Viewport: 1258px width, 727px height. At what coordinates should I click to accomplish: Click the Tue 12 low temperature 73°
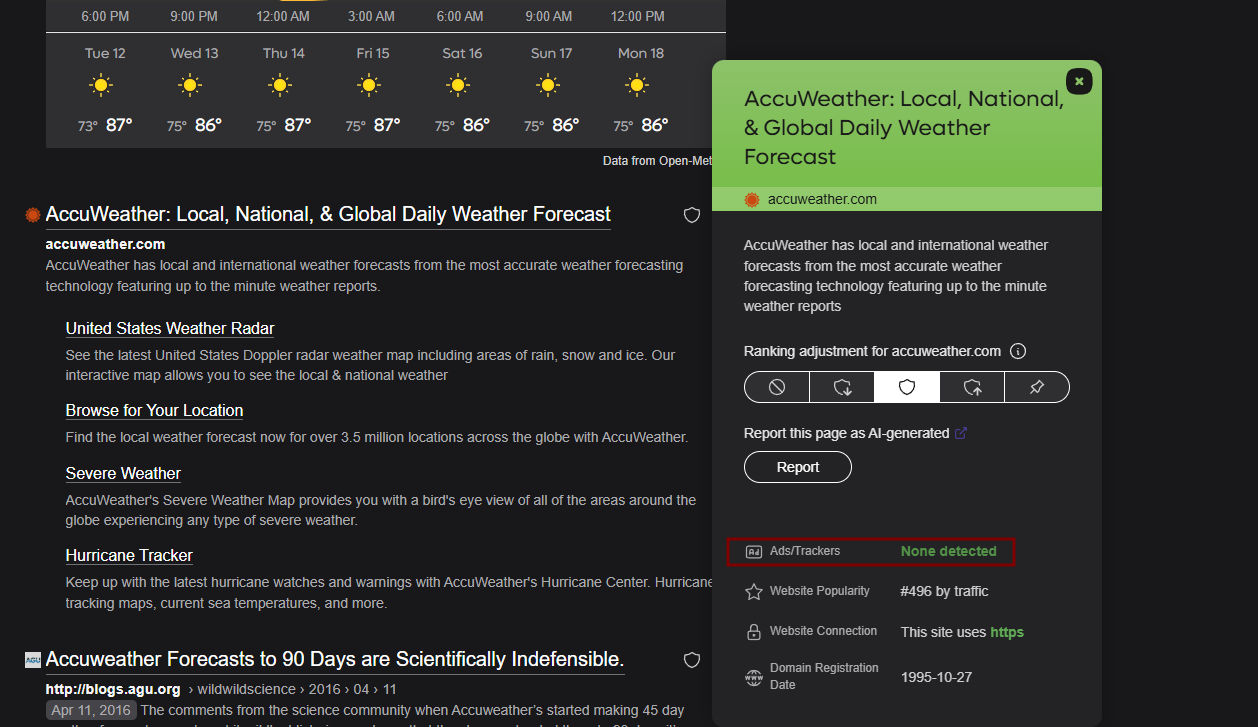(x=88, y=127)
